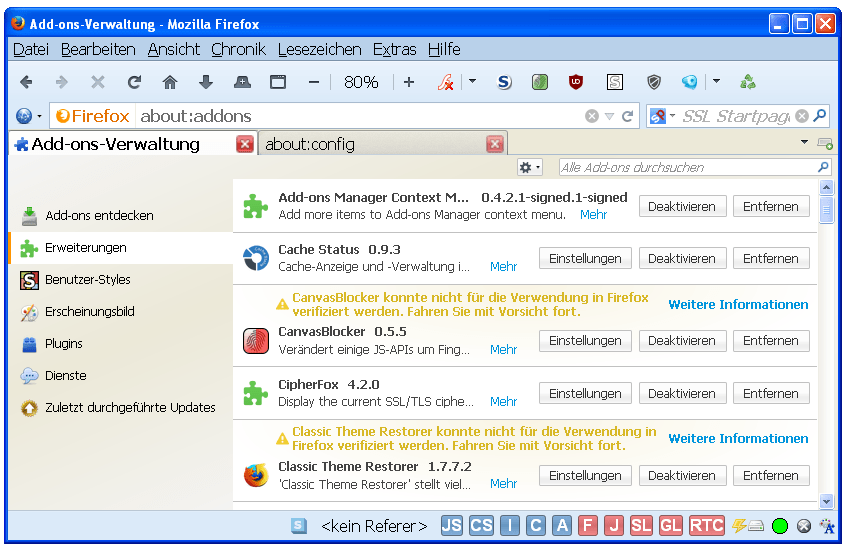Click the blue S status bar icon
Screen dimensions: 847x549
coord(299,526)
